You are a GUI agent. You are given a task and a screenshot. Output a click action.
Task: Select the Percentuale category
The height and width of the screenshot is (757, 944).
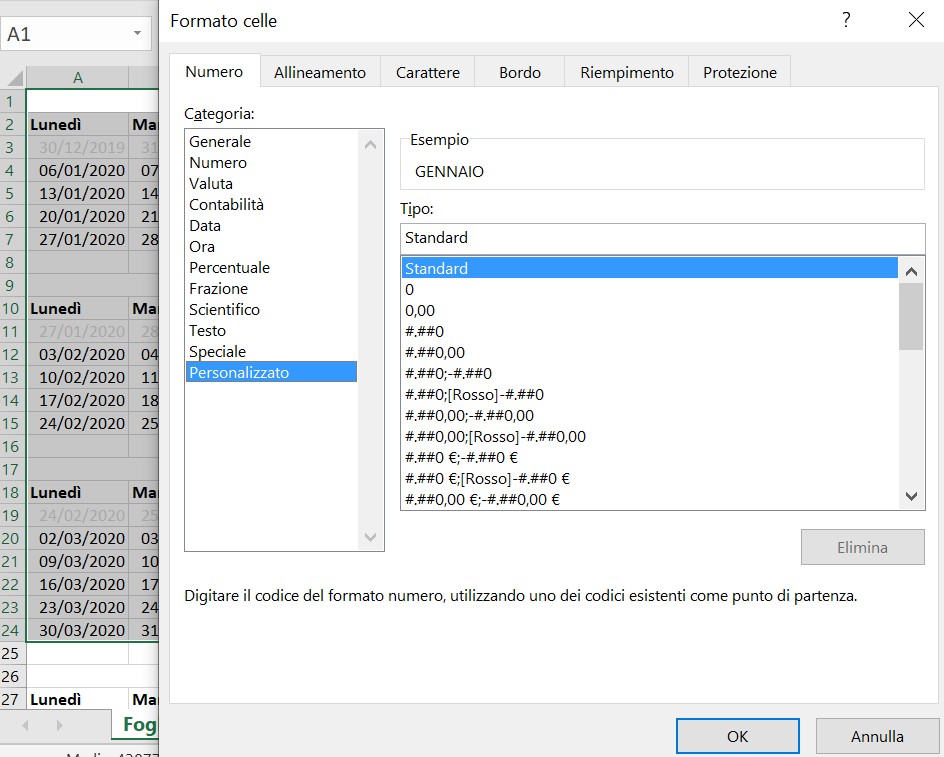click(229, 268)
